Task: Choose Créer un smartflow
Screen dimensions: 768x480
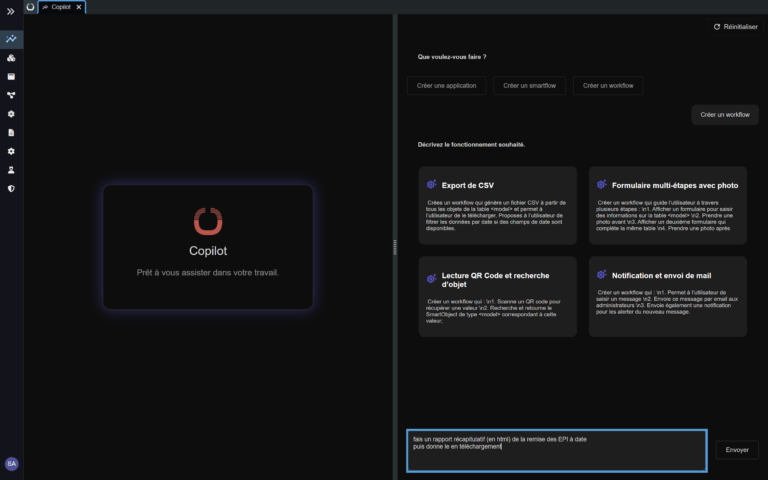Action: (529, 86)
